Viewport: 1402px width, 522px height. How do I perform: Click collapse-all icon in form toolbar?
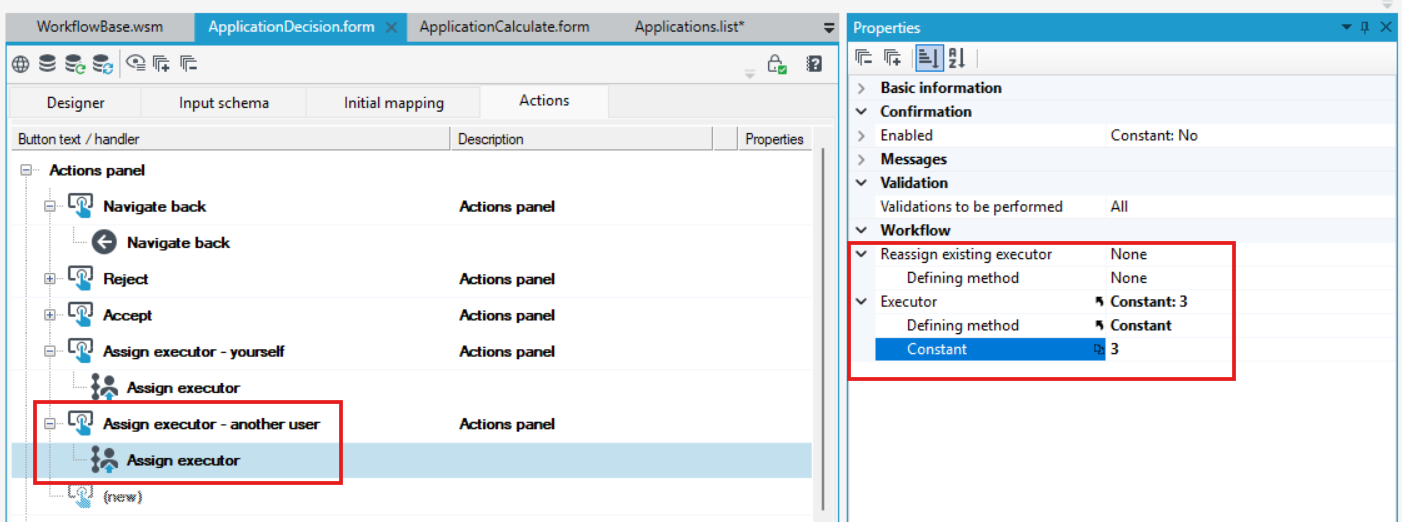(x=189, y=64)
